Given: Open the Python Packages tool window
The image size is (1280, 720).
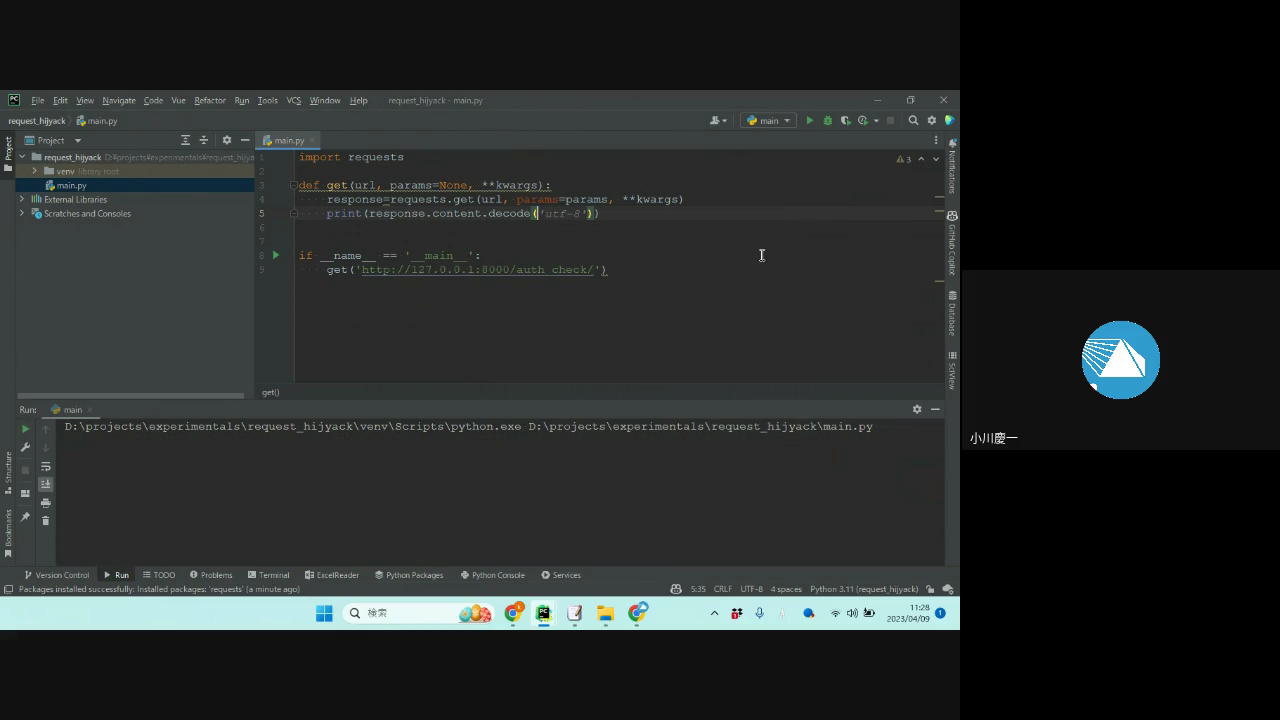Looking at the screenshot, I should click(408, 575).
